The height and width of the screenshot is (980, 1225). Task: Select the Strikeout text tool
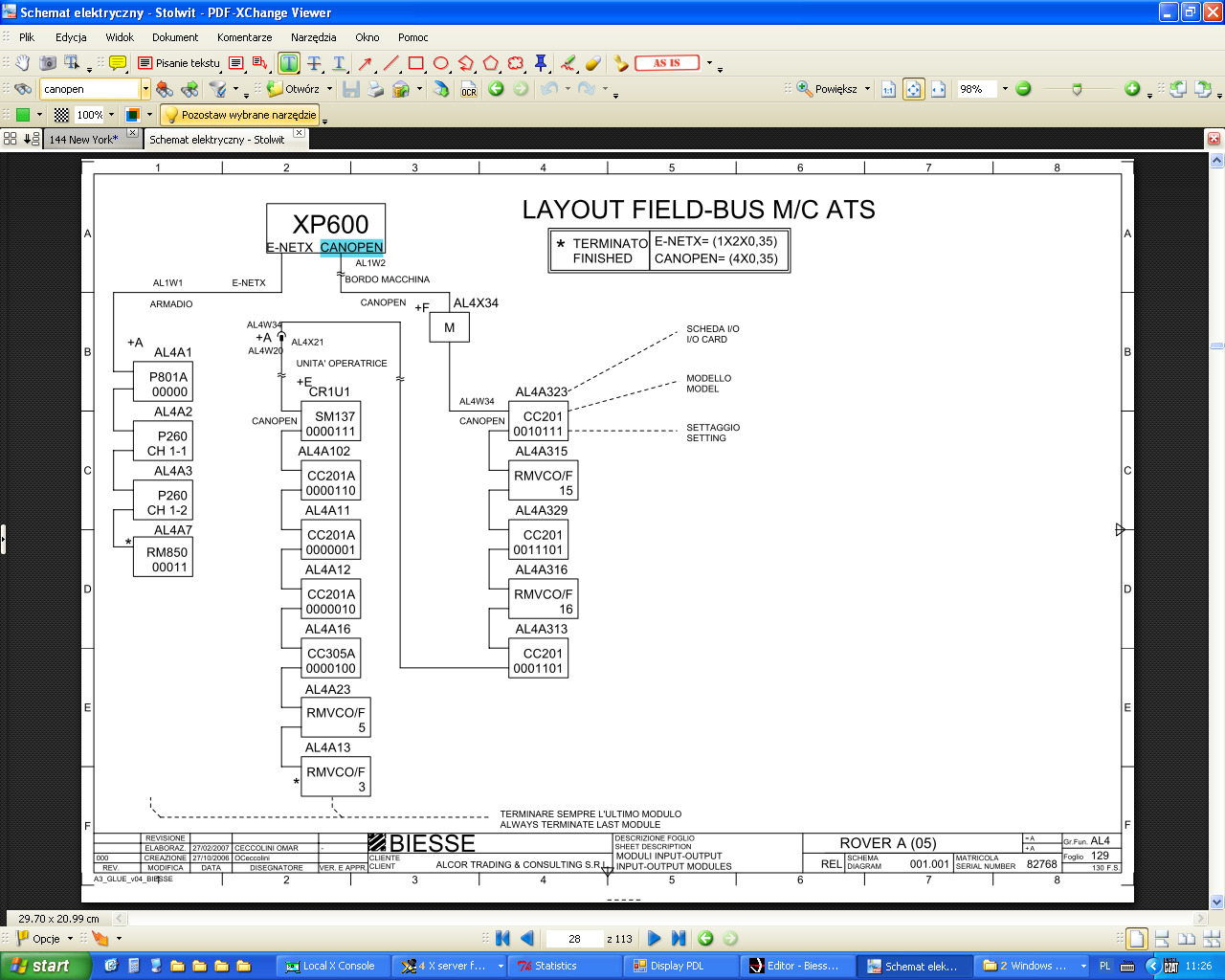click(x=314, y=63)
